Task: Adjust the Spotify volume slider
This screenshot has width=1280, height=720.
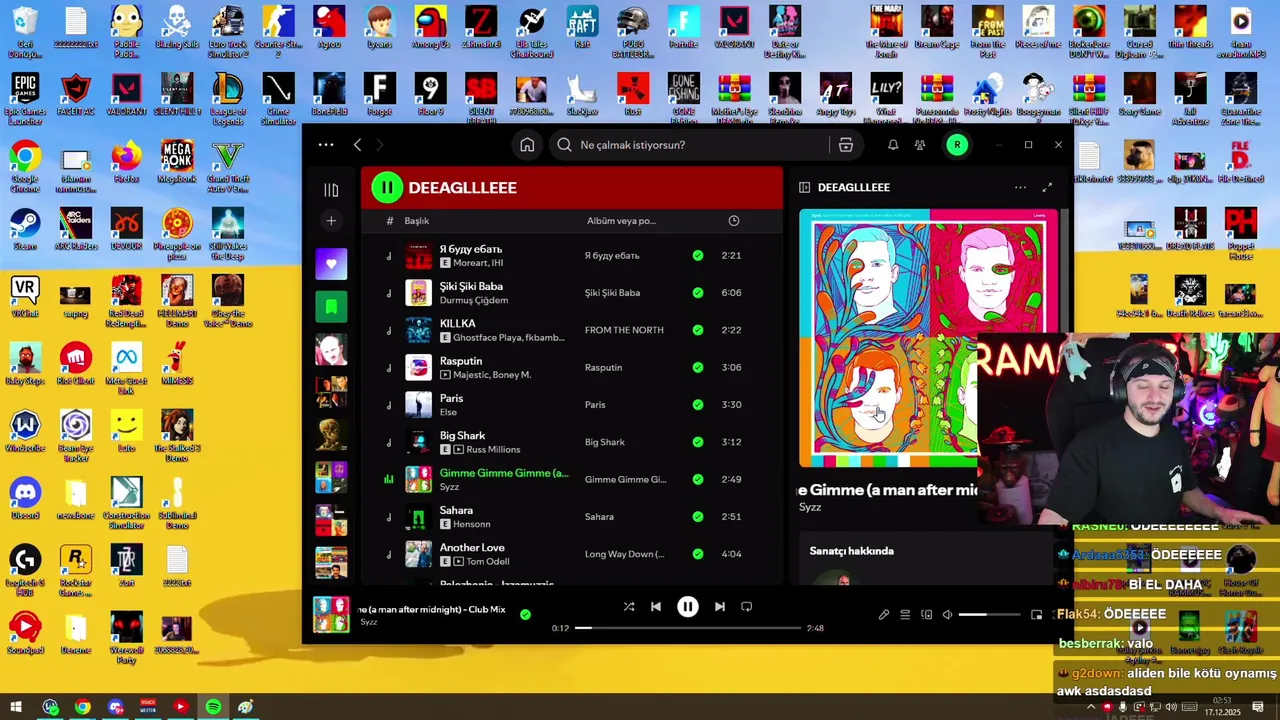Action: pyautogui.click(x=988, y=615)
